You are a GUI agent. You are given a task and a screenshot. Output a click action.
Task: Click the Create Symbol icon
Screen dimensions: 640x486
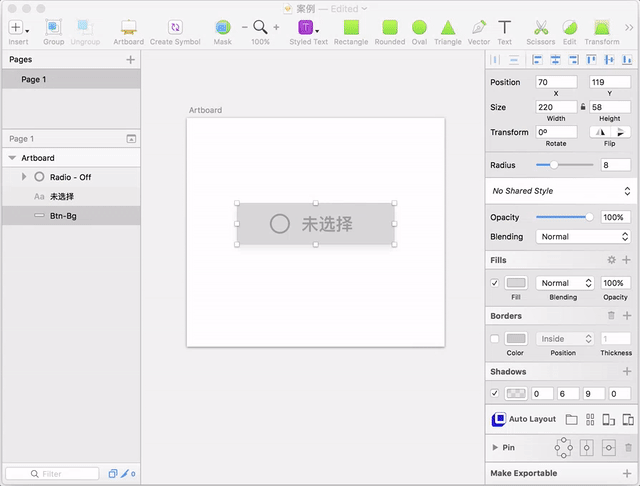tap(175, 27)
